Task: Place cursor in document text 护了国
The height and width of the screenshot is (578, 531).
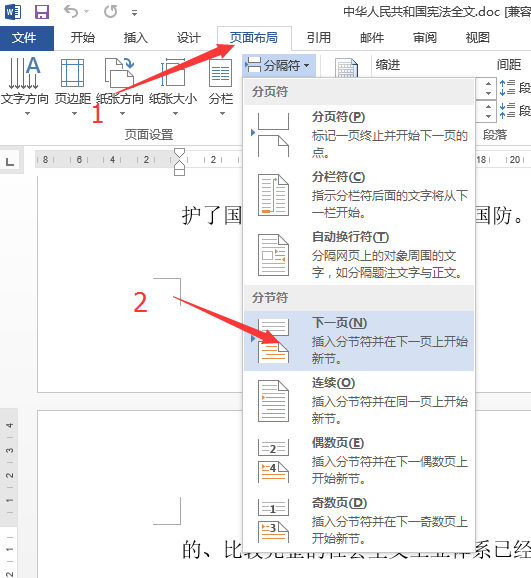Action: pyautogui.click(x=212, y=216)
